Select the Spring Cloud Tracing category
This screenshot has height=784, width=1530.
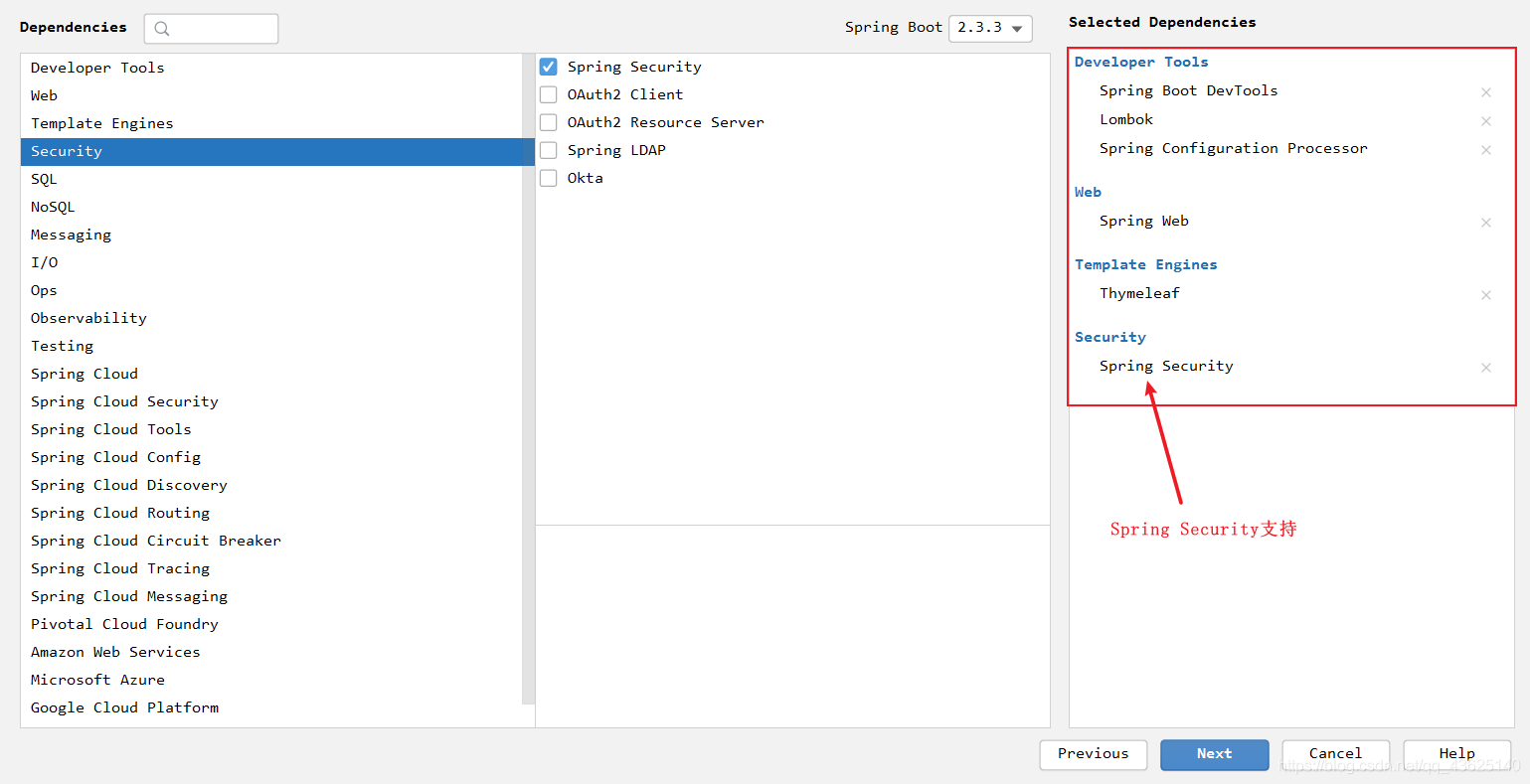tap(271, 568)
